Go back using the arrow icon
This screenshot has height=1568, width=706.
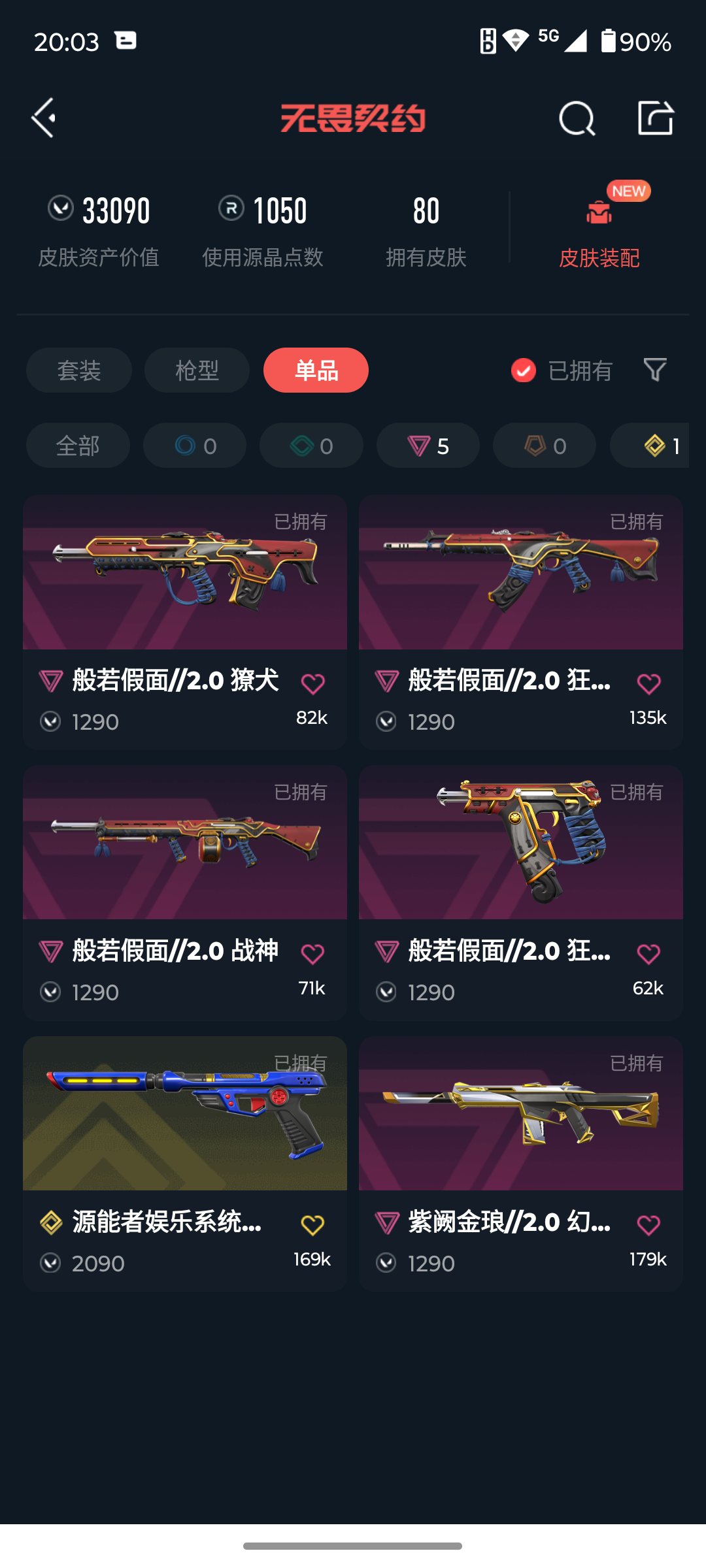pyautogui.click(x=44, y=118)
